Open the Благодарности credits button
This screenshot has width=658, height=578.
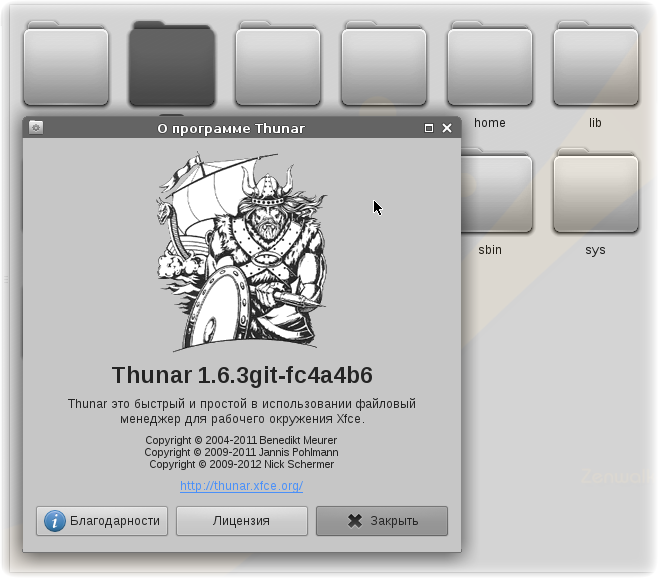coord(102,520)
